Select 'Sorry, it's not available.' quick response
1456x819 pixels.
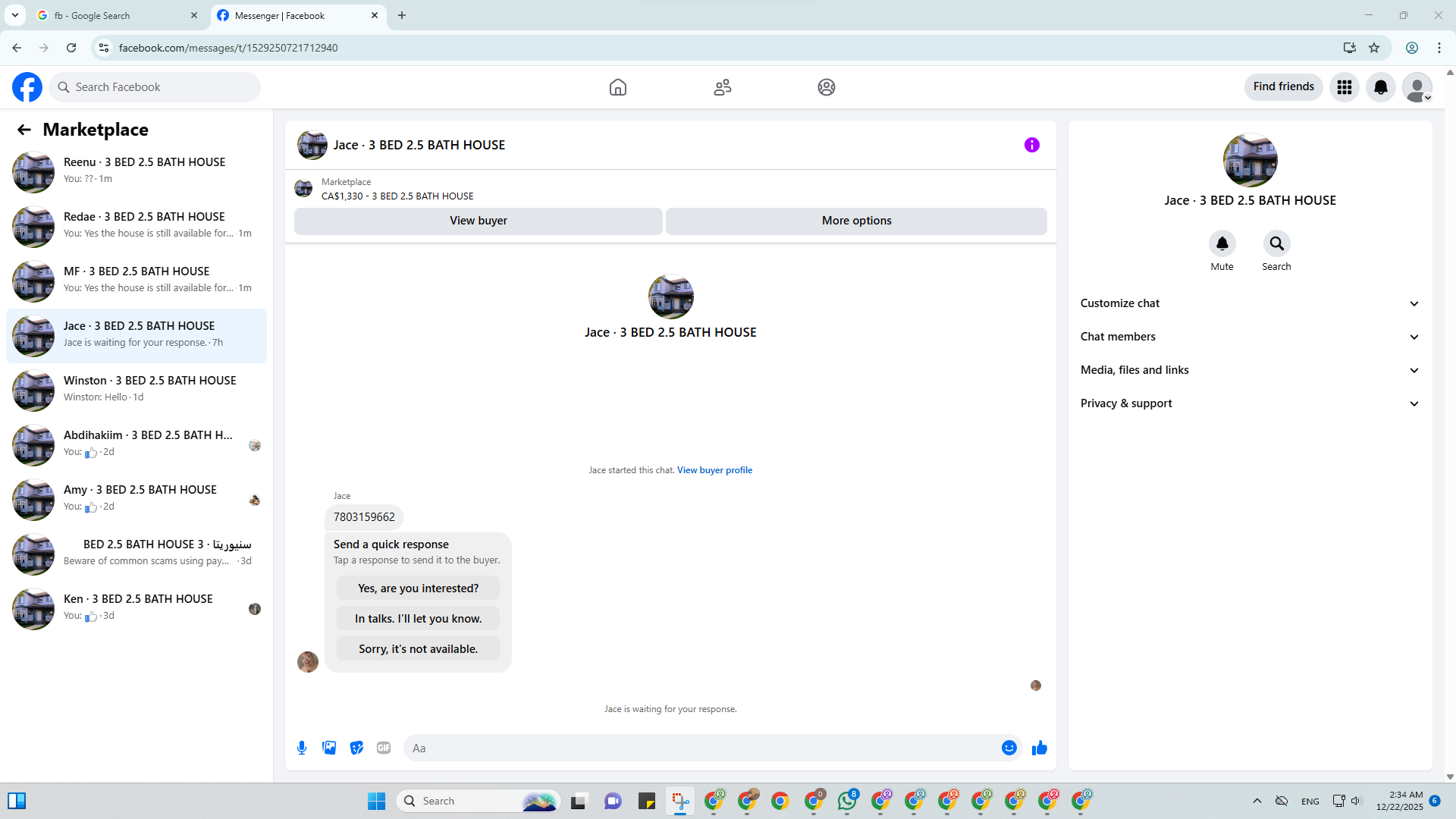[x=418, y=649]
